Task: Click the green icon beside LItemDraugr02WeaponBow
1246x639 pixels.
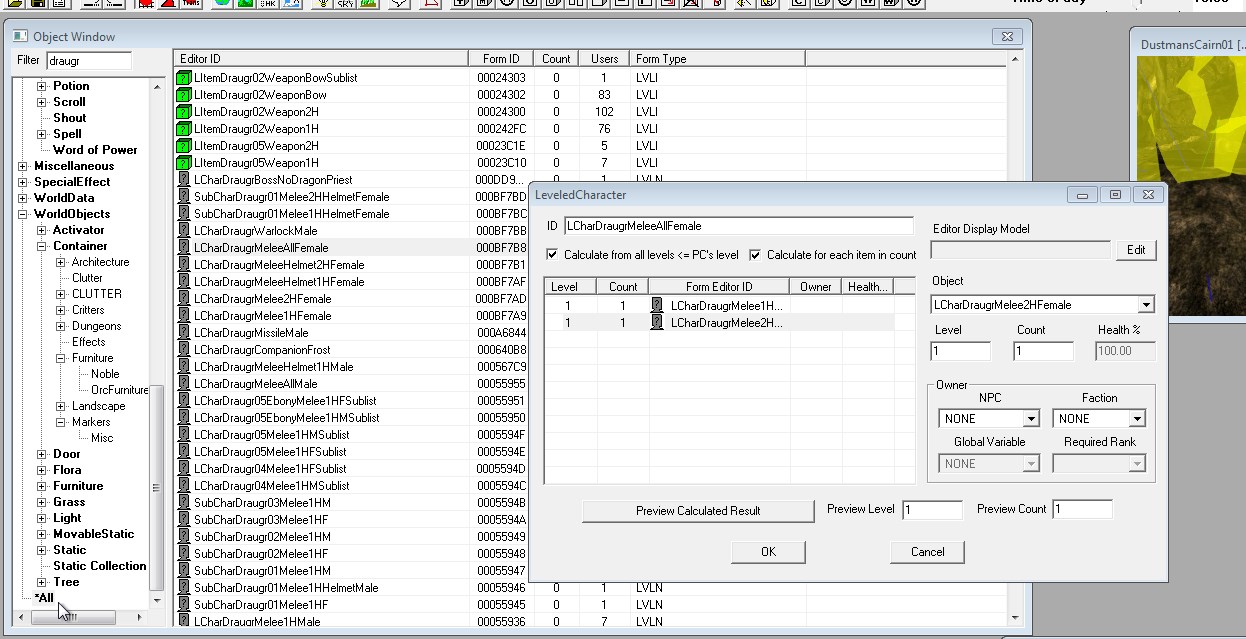Action: point(183,95)
